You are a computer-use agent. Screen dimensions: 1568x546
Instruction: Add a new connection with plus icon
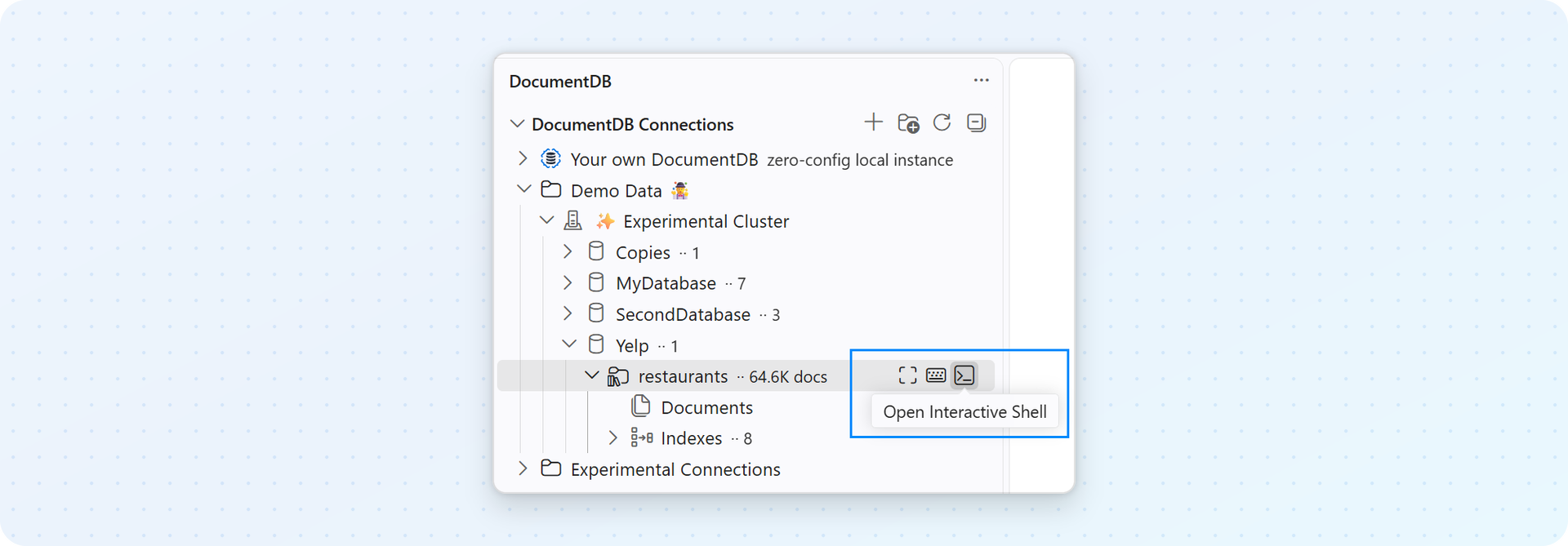coord(873,122)
